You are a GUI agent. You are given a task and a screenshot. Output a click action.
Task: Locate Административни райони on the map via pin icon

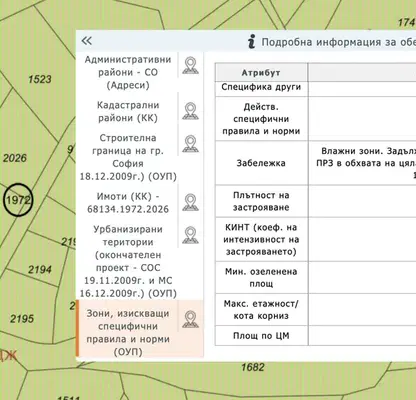click(190, 65)
